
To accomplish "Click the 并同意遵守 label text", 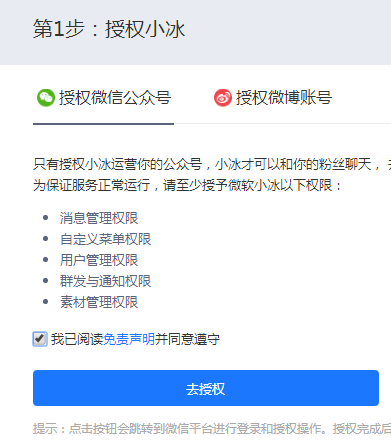I will 187,339.
